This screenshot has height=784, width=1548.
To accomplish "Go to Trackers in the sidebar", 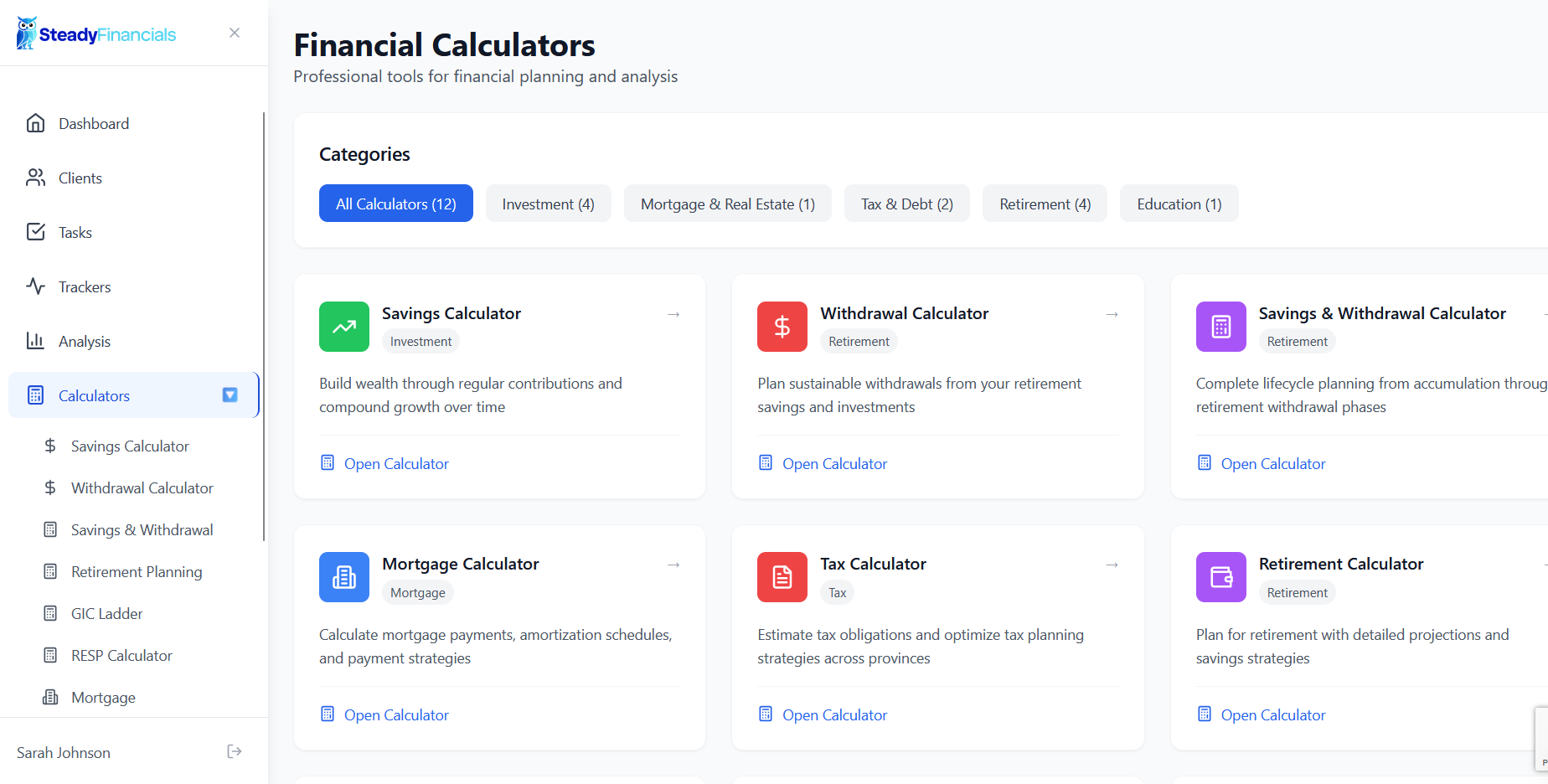I will pyautogui.click(x=85, y=287).
